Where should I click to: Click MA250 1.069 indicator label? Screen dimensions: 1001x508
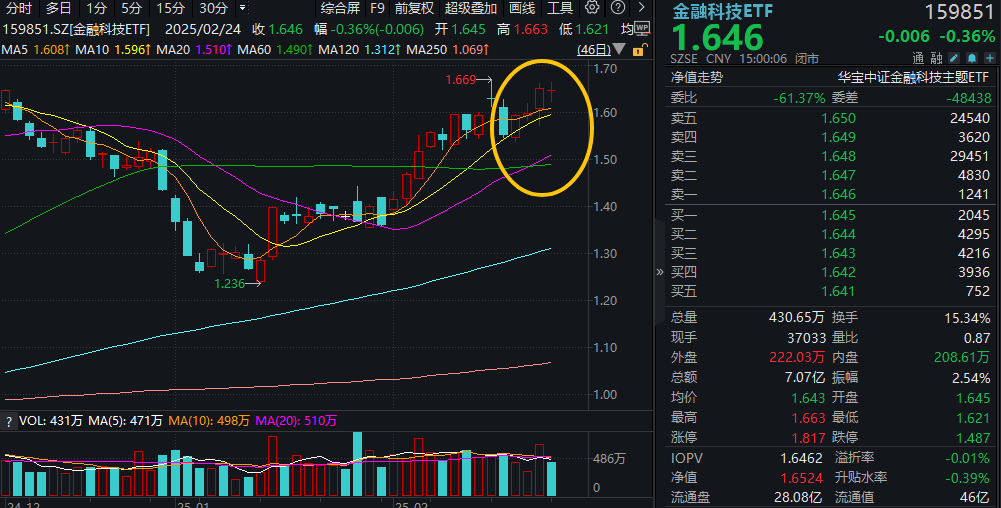coord(448,50)
